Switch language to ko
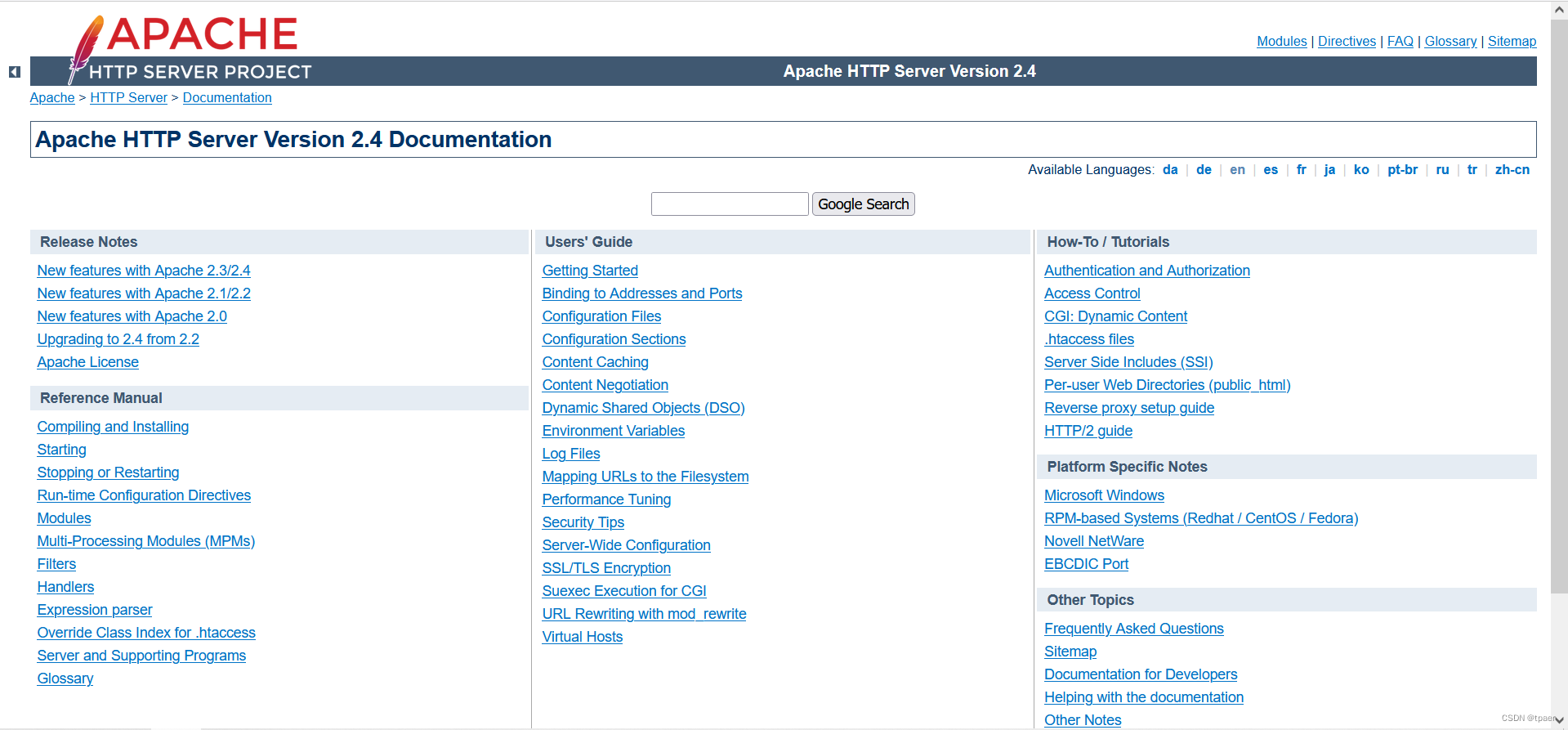Image resolution: width=1568 pixels, height=730 pixels. click(x=1361, y=169)
